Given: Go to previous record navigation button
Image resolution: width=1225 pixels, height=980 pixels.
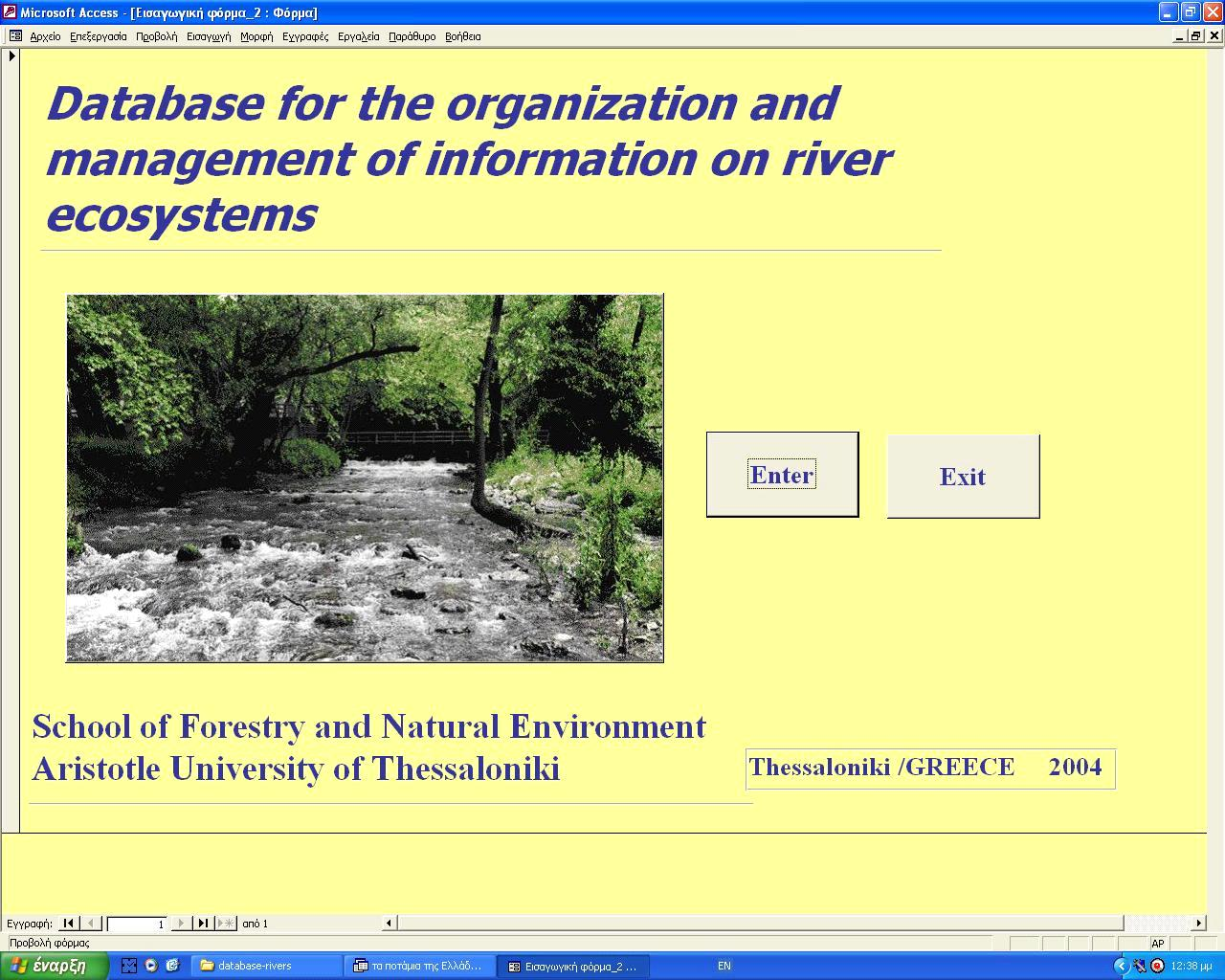Looking at the screenshot, I should pos(91,924).
